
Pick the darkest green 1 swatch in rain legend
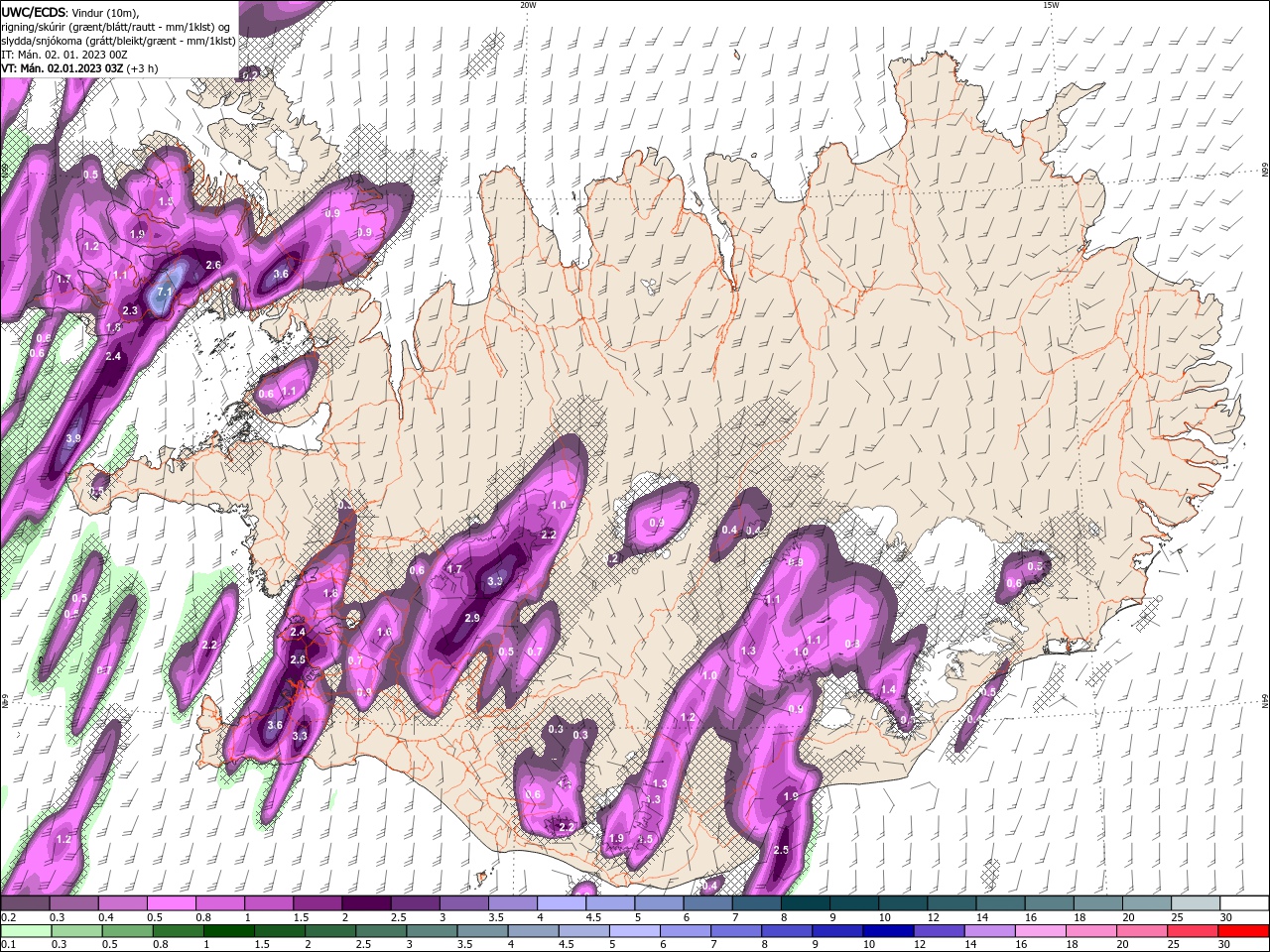(228, 931)
